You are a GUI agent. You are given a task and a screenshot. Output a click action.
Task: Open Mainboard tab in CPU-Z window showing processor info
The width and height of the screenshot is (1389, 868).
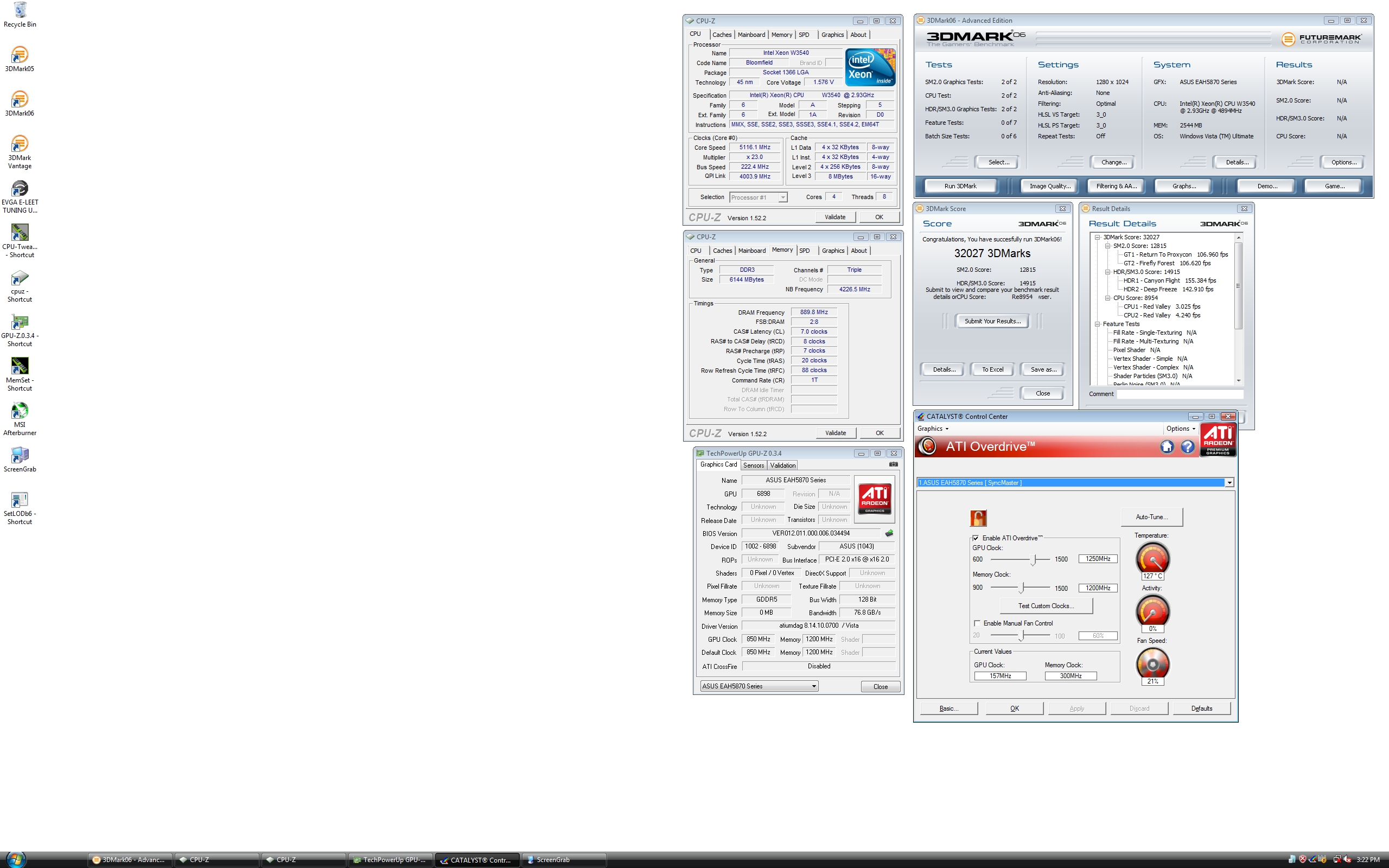click(x=751, y=35)
